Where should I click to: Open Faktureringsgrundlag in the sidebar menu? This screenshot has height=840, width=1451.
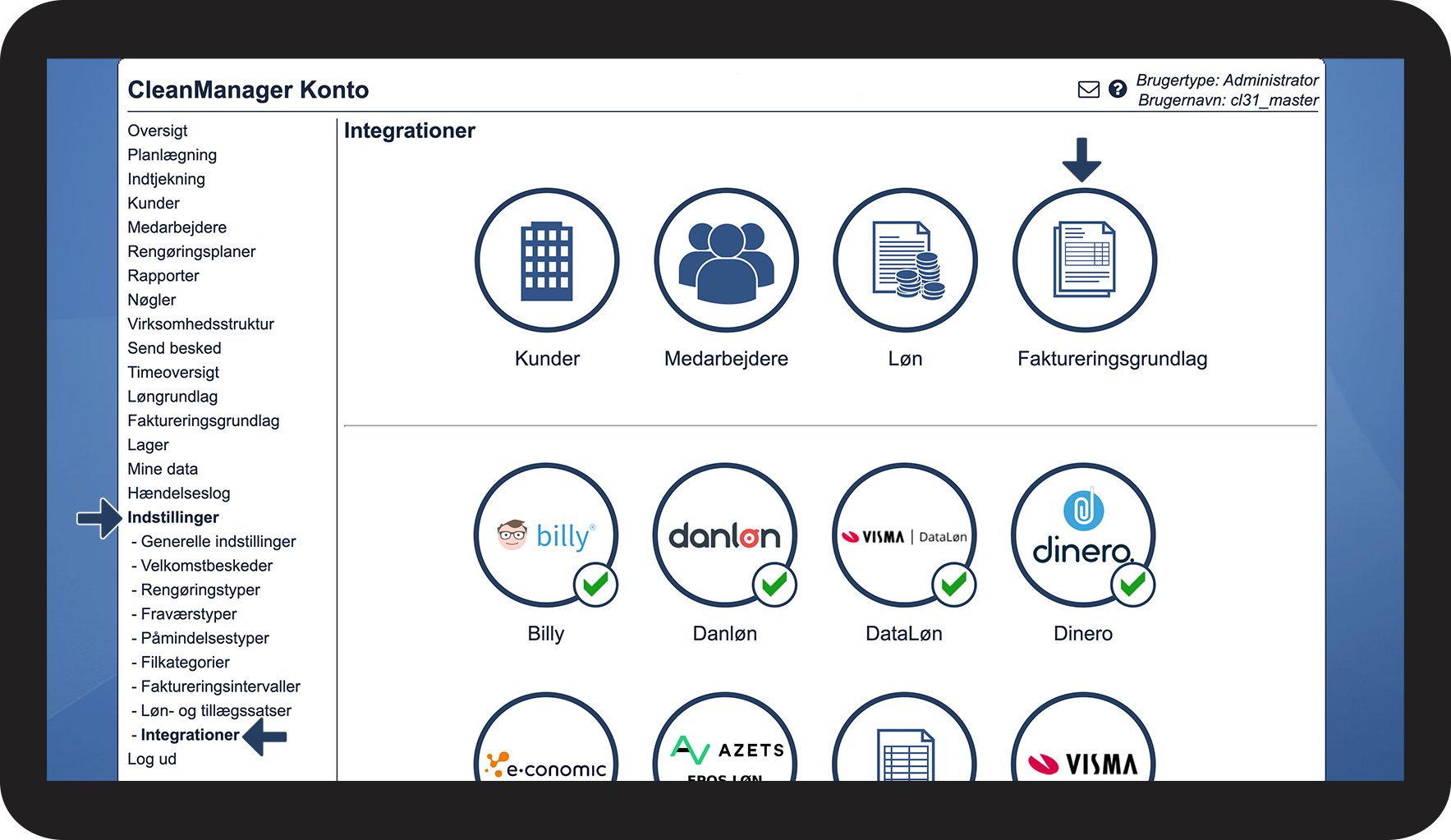(x=204, y=420)
